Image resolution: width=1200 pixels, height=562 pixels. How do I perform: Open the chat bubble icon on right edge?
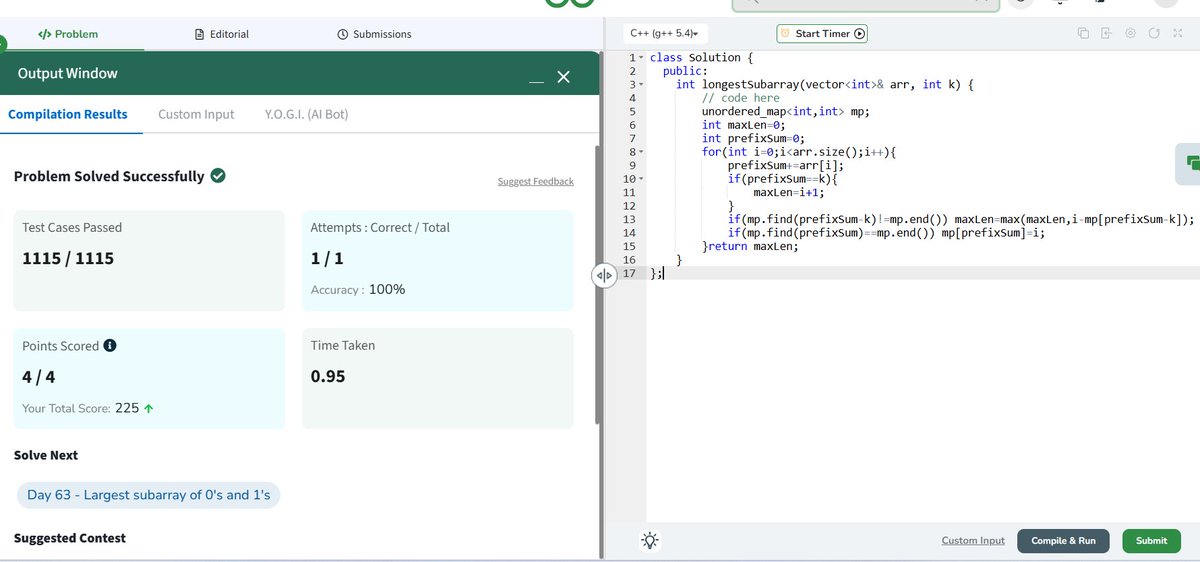pyautogui.click(x=1190, y=162)
